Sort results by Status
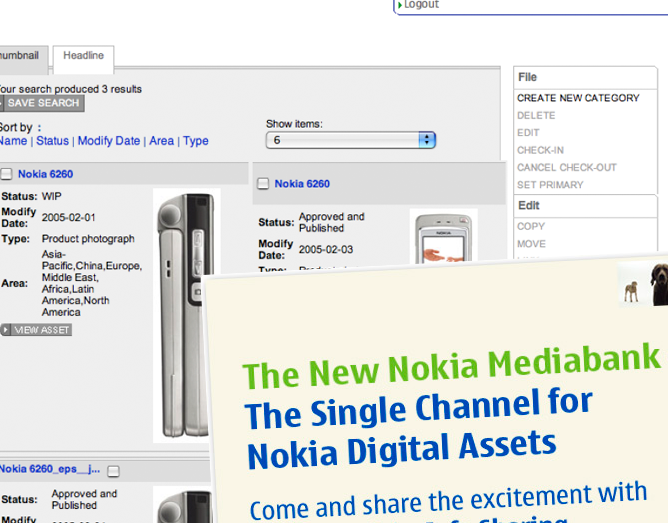 pyautogui.click(x=52, y=141)
